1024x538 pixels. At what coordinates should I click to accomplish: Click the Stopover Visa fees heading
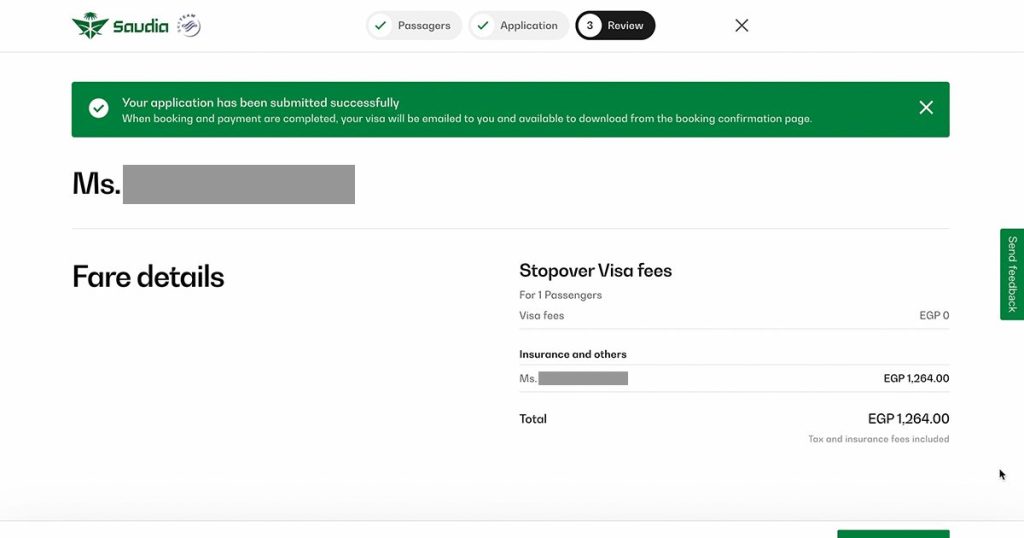tap(595, 271)
